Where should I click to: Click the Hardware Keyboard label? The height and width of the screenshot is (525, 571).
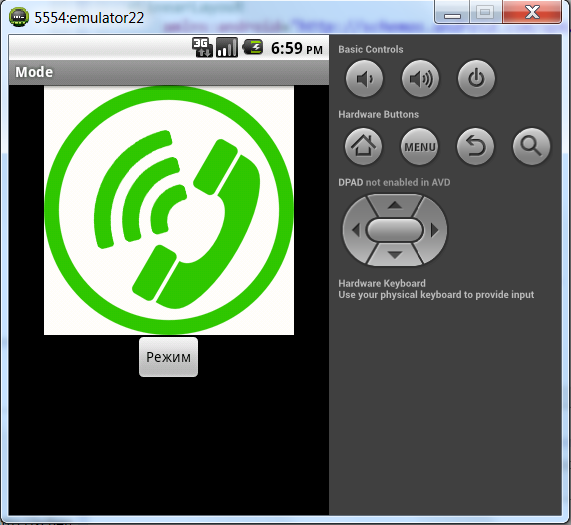click(382, 283)
